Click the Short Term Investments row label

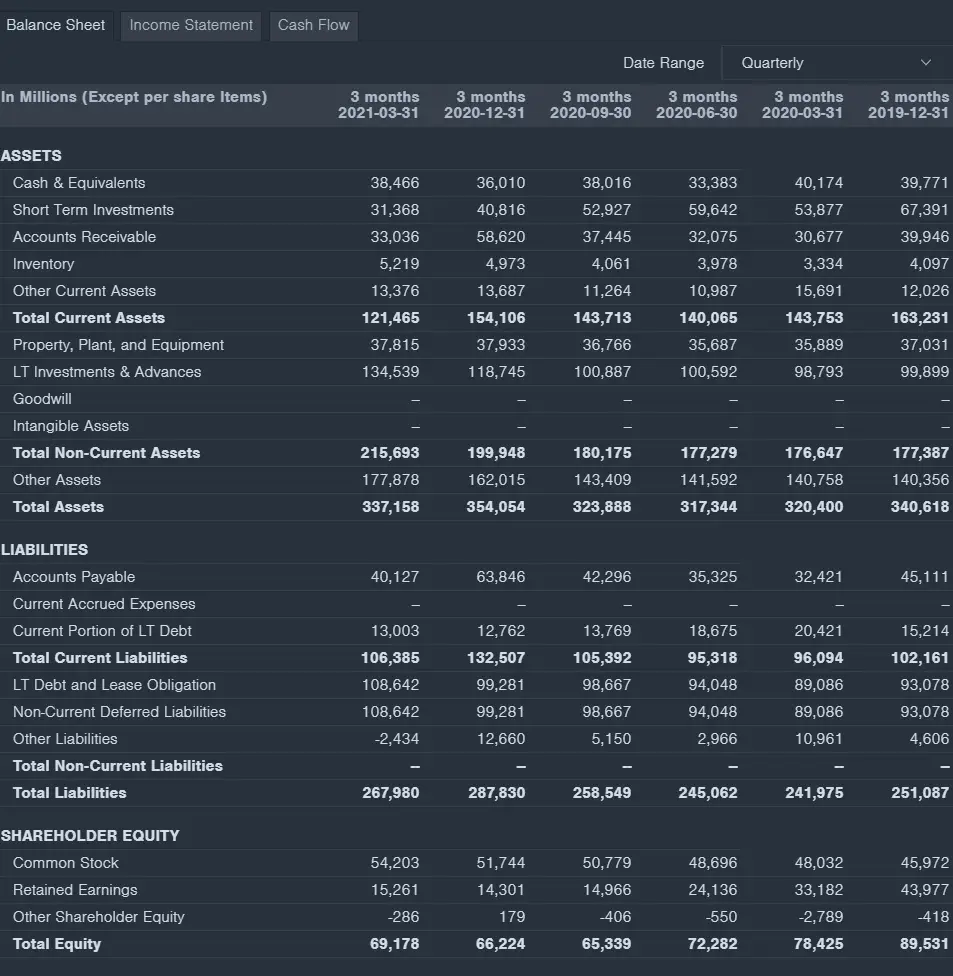(x=93, y=210)
